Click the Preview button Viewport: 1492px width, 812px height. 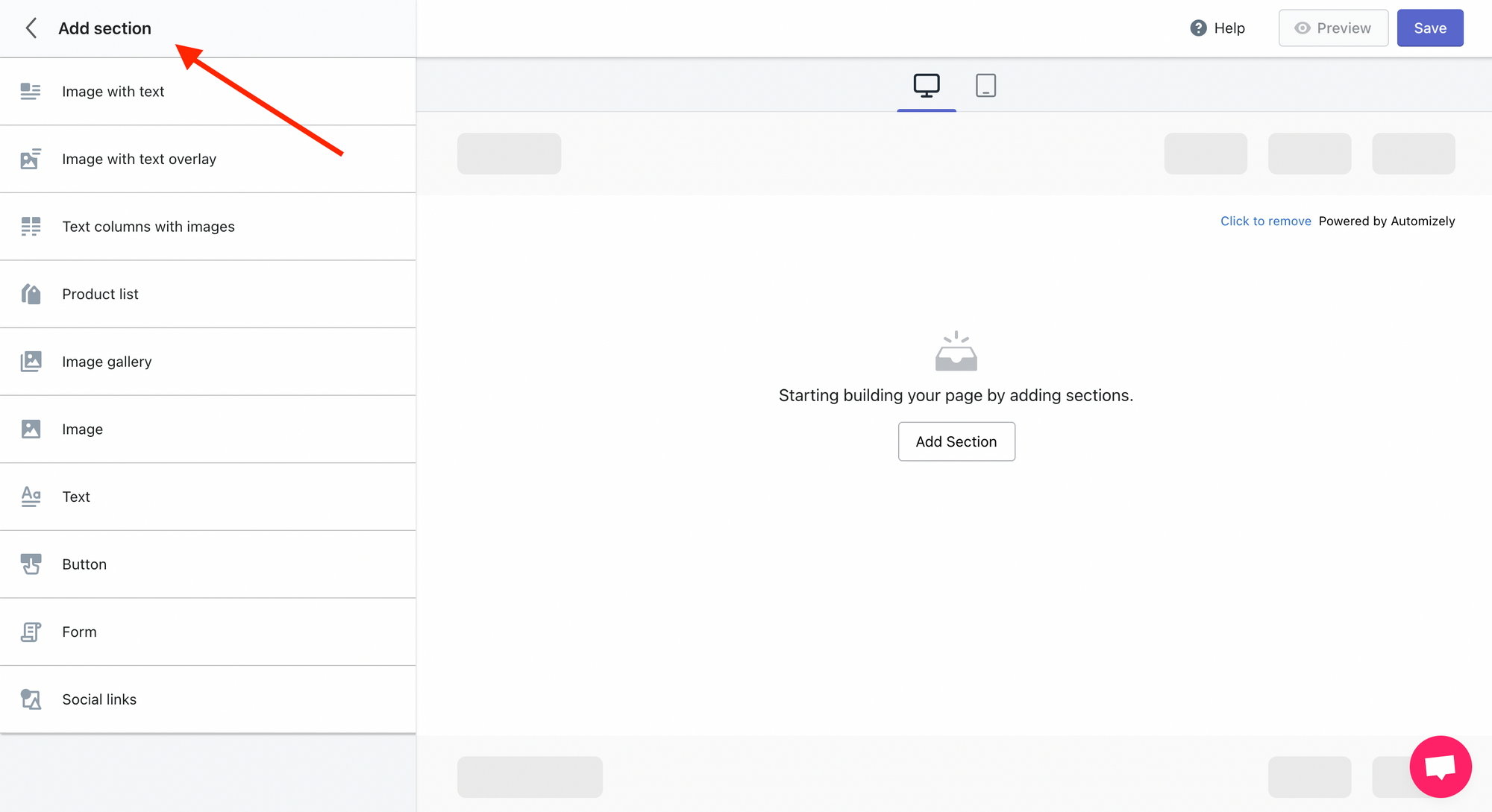[1333, 28]
